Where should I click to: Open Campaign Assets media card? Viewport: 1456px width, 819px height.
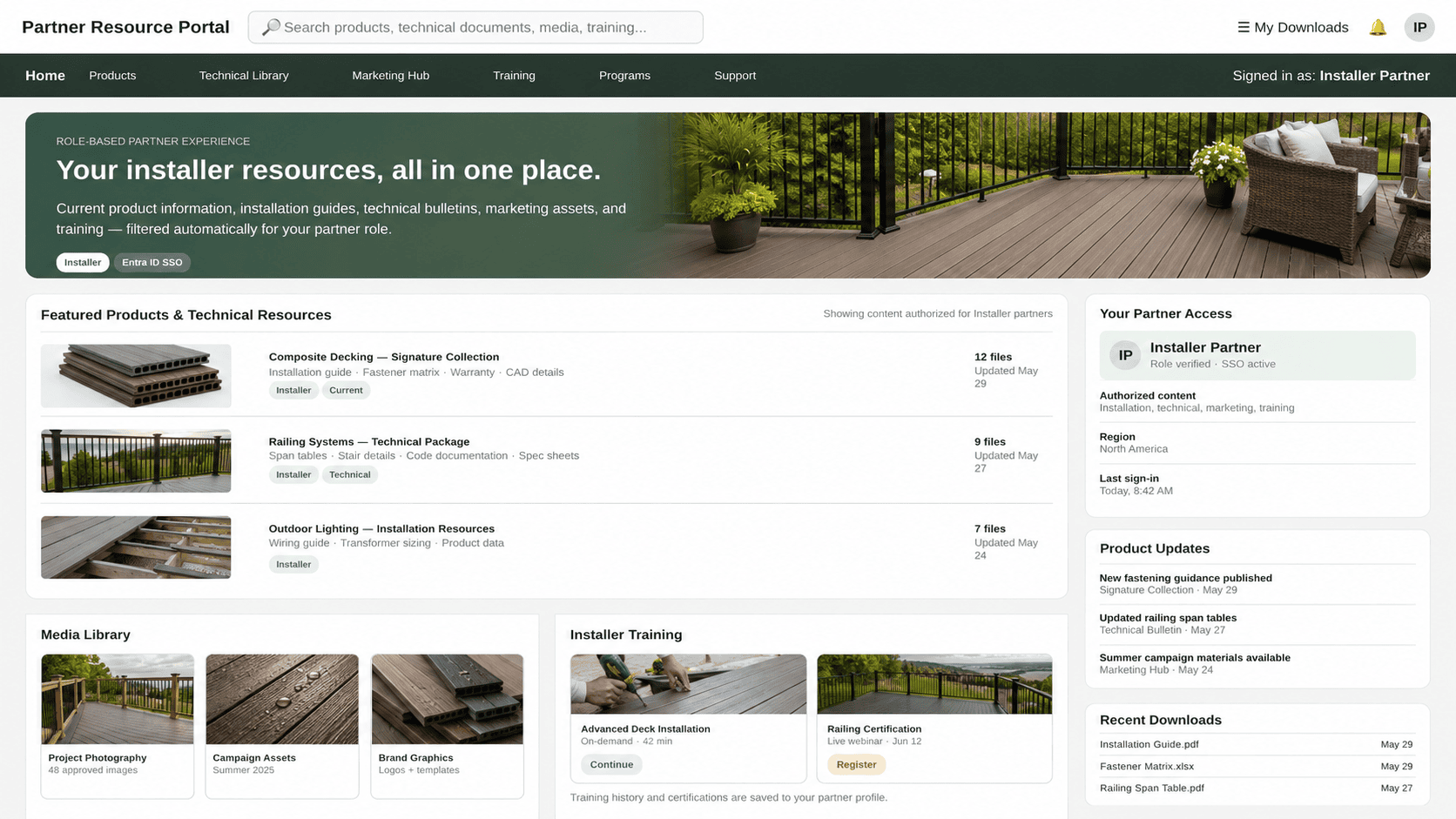point(282,726)
